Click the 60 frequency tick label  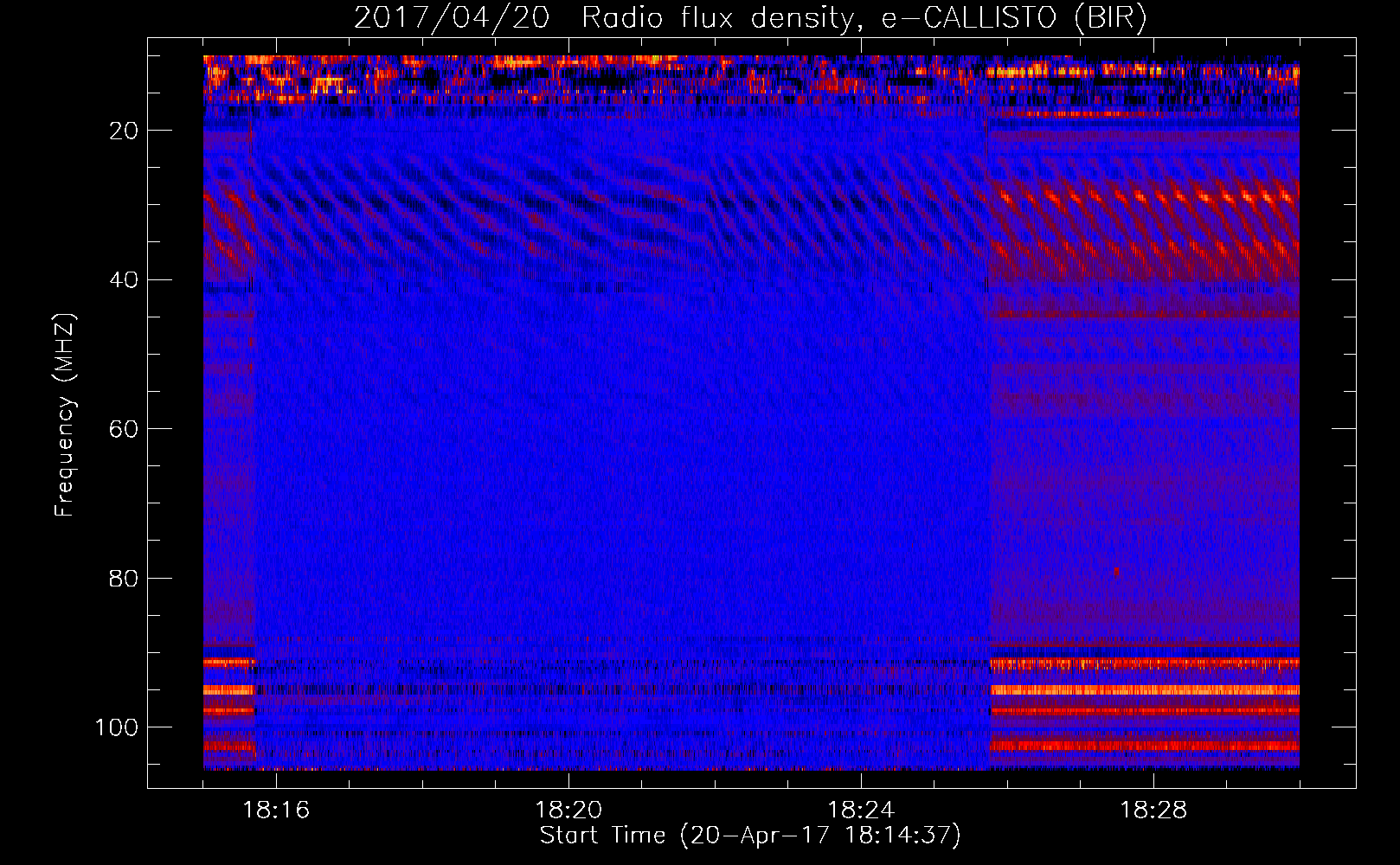coord(125,429)
